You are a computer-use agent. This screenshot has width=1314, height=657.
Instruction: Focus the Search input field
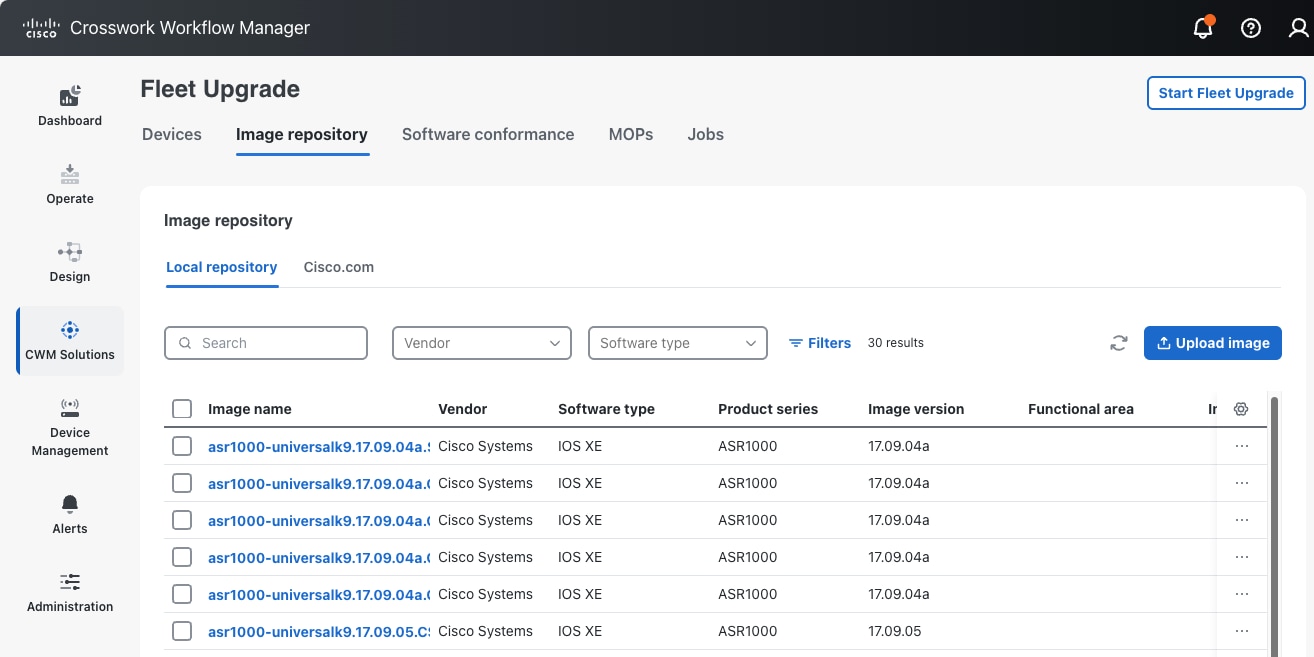point(266,343)
